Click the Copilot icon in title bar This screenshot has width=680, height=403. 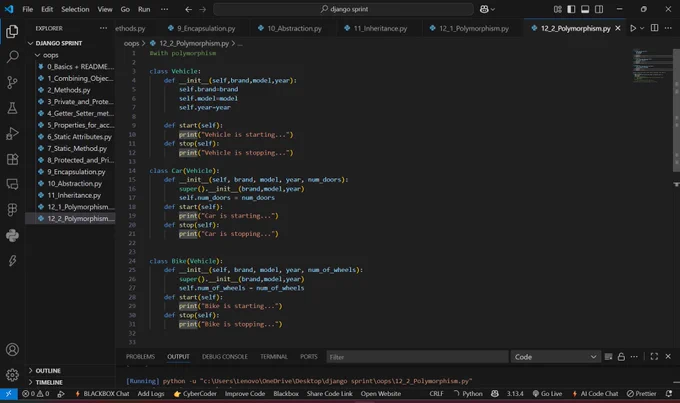pos(484,9)
